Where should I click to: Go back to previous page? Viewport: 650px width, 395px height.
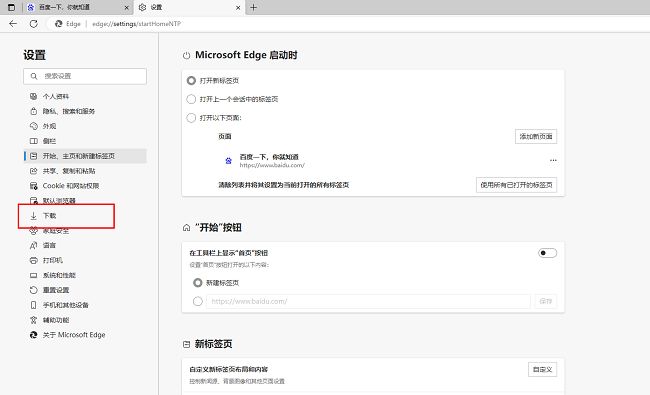point(13,24)
